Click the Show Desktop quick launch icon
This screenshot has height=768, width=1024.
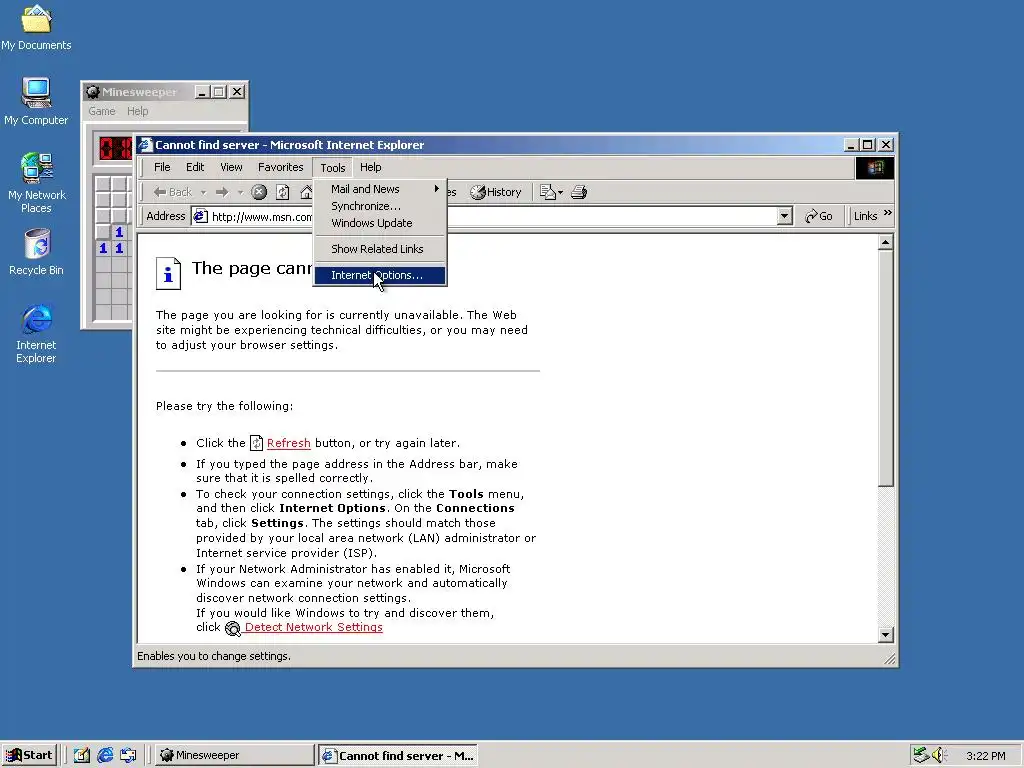click(82, 756)
